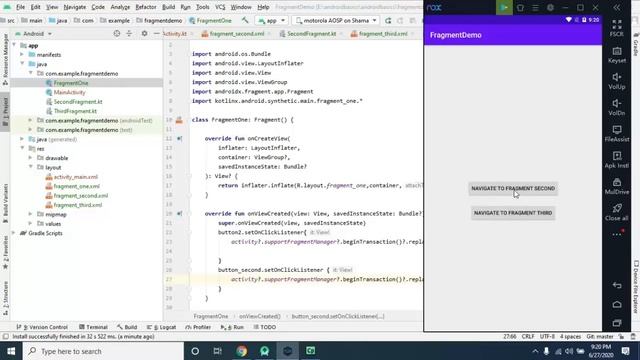Expand the mipmap folder
This screenshot has width=640, height=360.
(30, 214)
